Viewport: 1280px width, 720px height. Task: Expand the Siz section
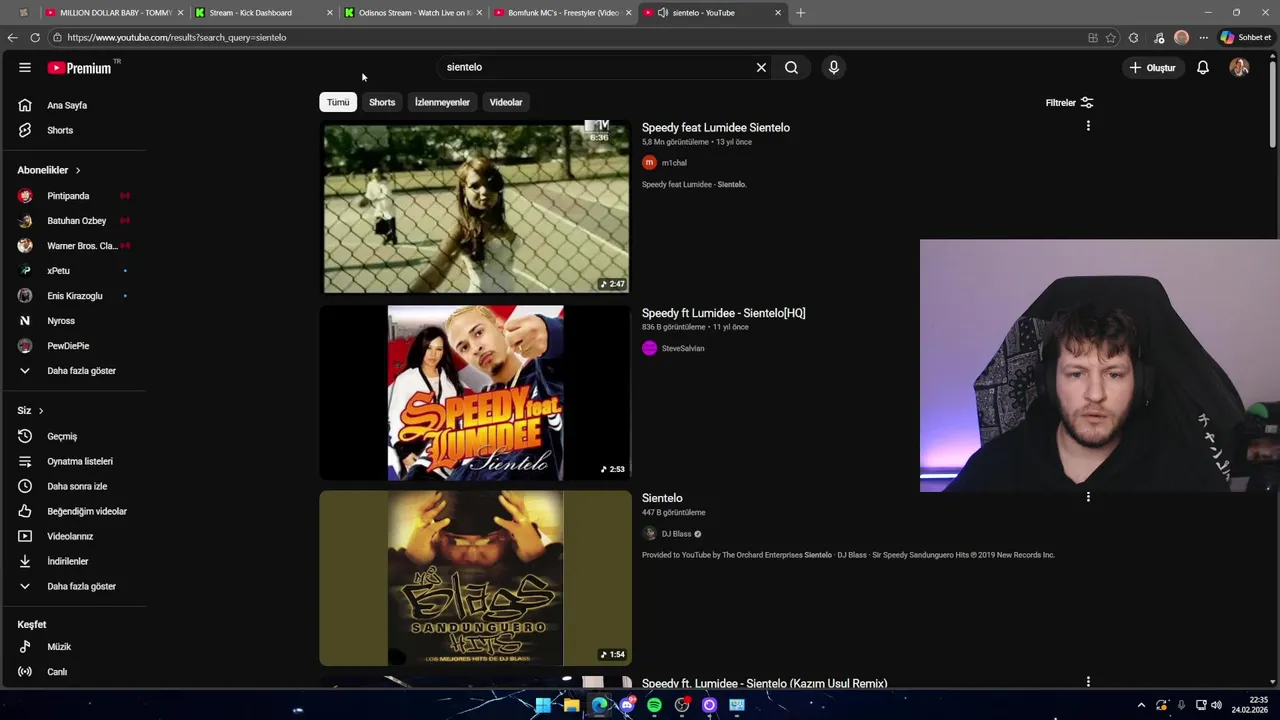point(30,410)
